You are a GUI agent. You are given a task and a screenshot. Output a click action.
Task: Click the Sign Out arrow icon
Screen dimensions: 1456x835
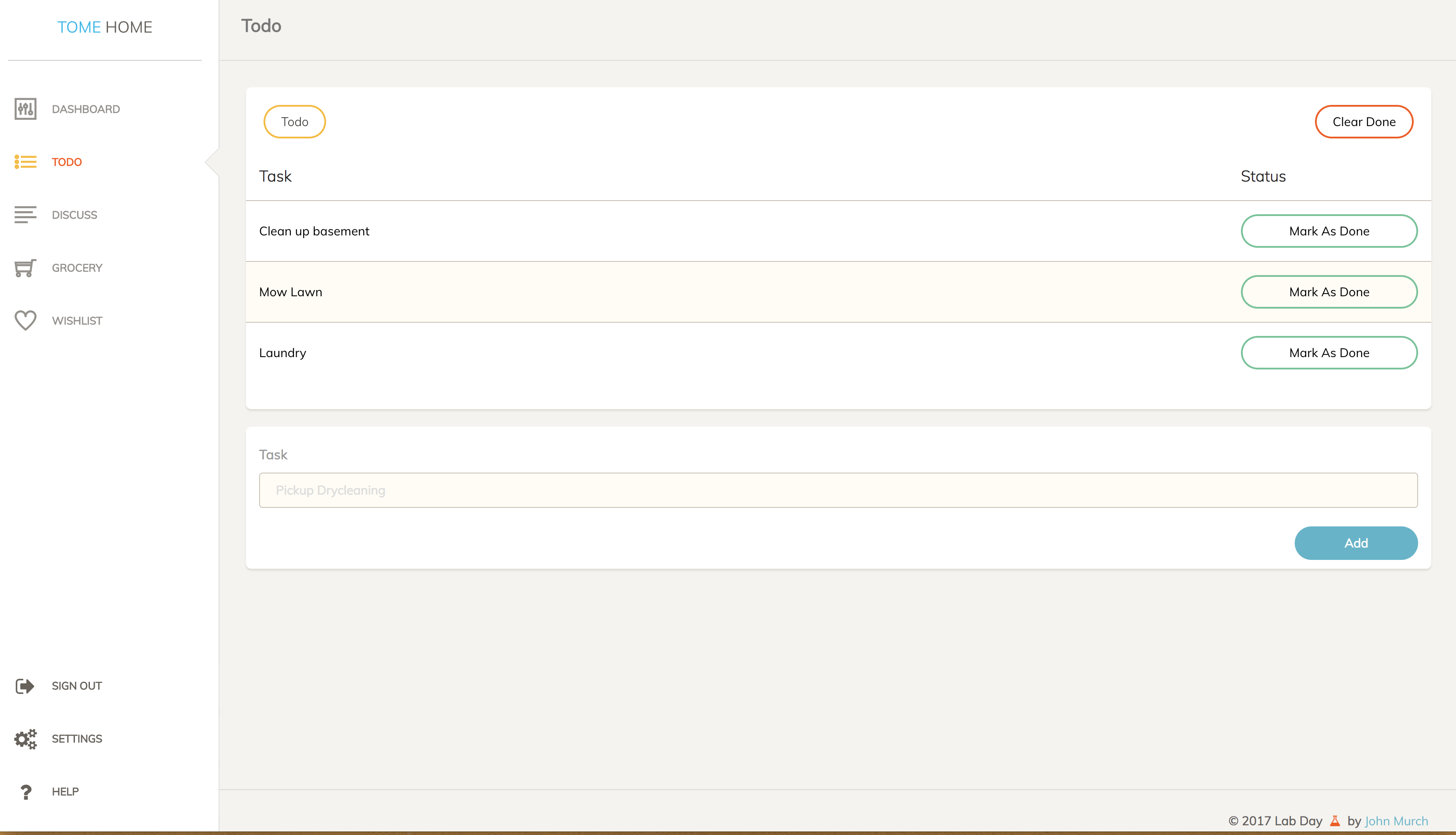click(25, 686)
